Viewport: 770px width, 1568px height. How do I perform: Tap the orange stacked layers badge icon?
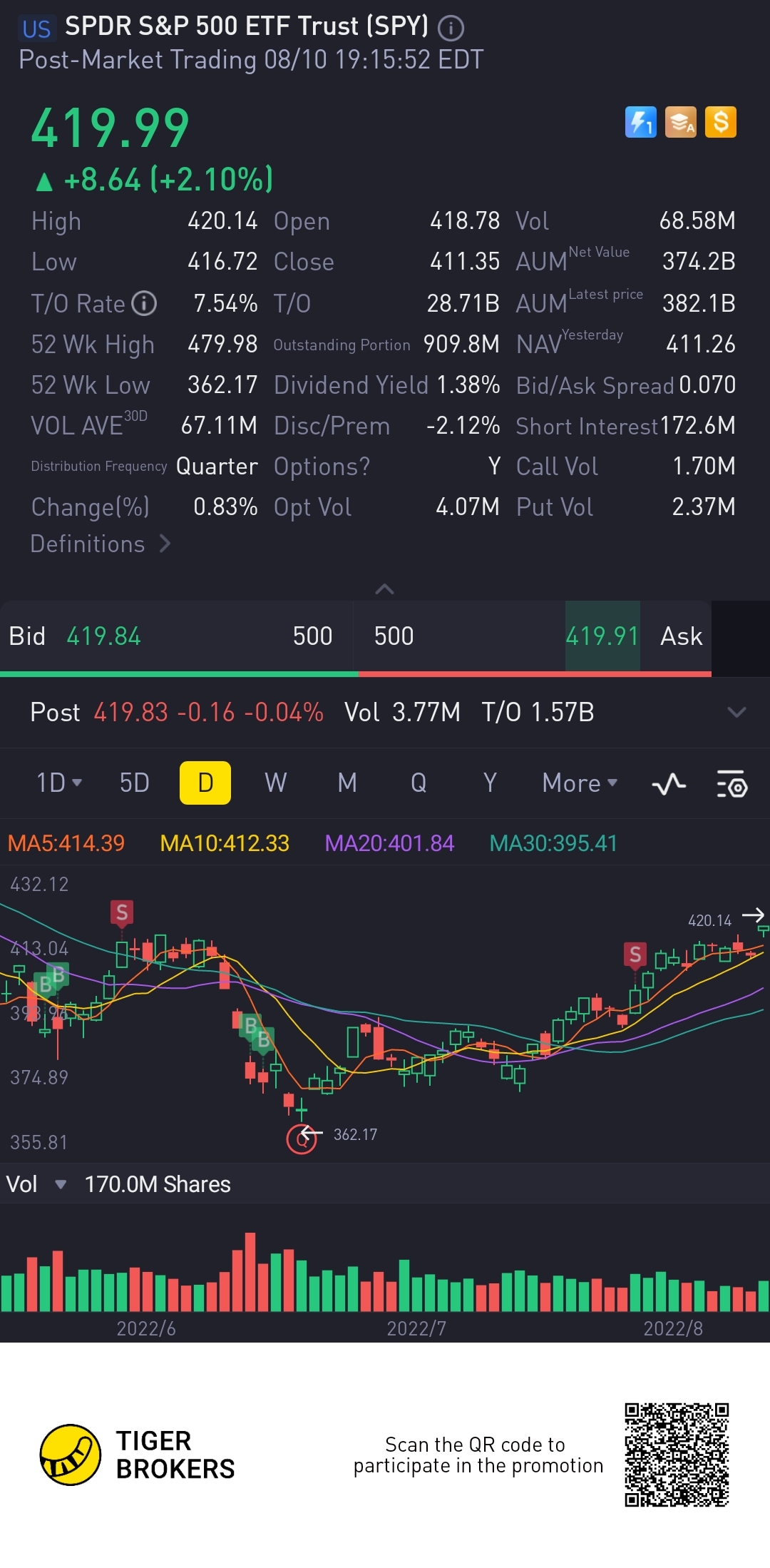click(x=681, y=122)
